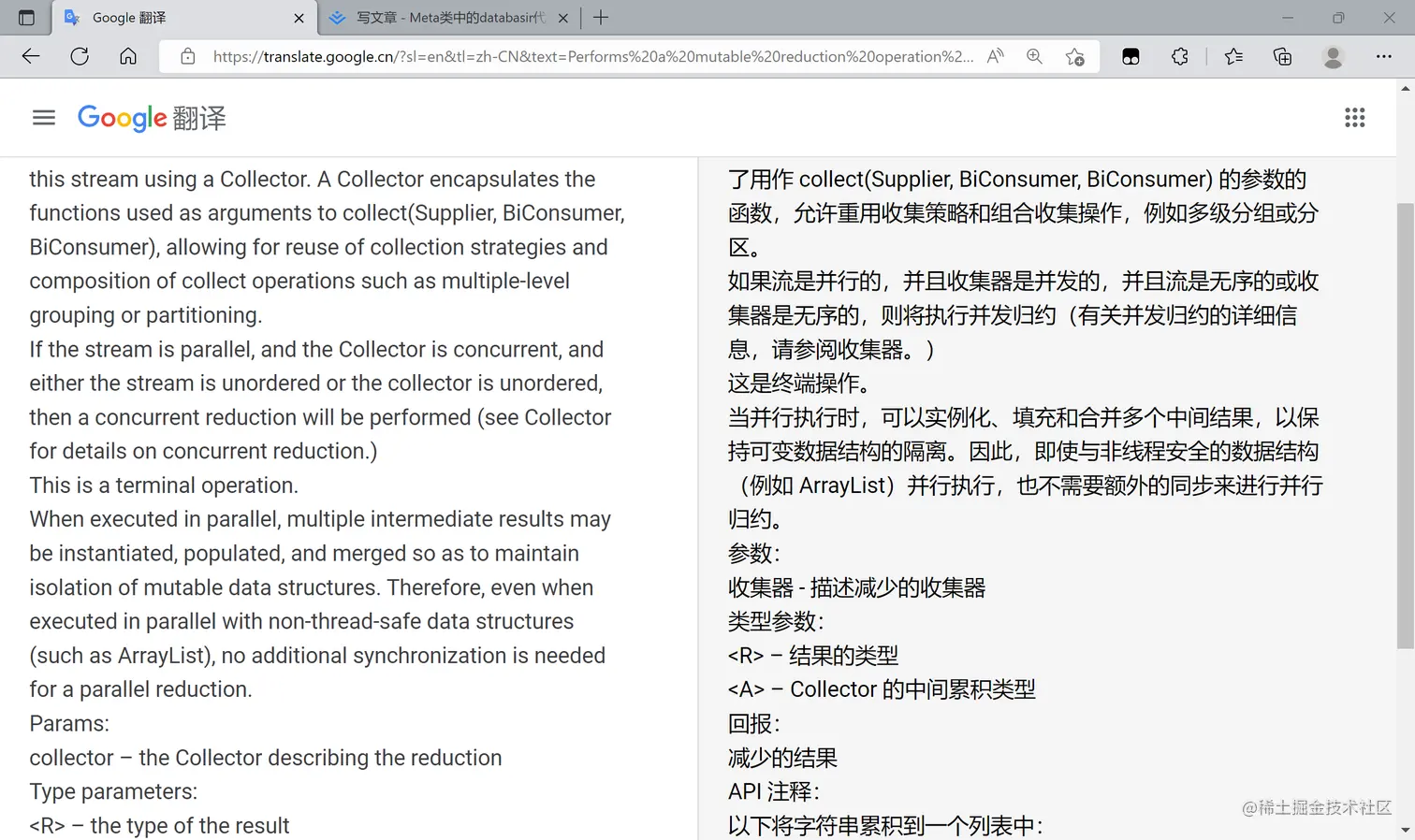The image size is (1415, 840).
Task: Click translated line '收集器 - 描述减少的收集器'
Action: (857, 587)
